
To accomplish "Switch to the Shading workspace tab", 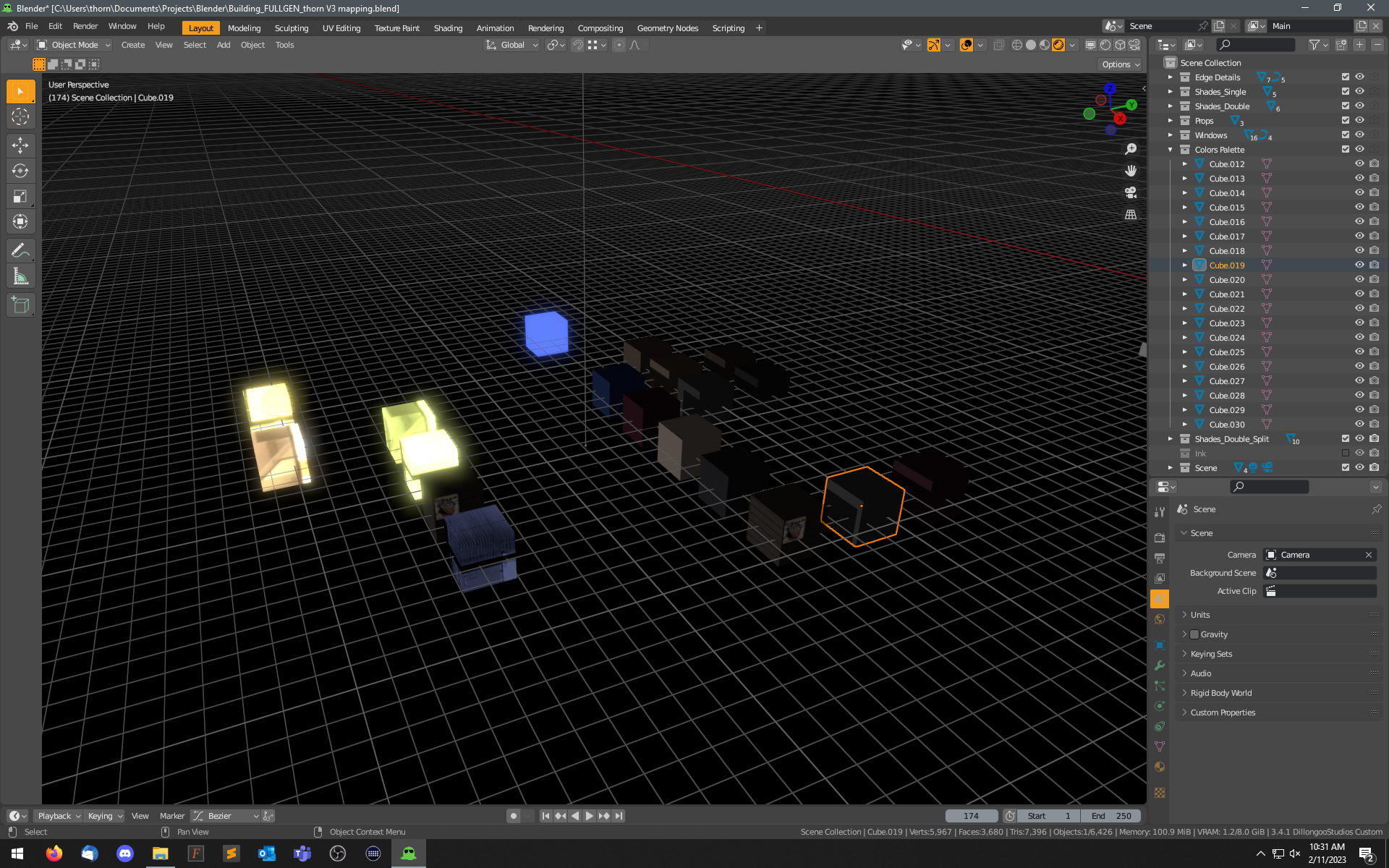I will (448, 28).
